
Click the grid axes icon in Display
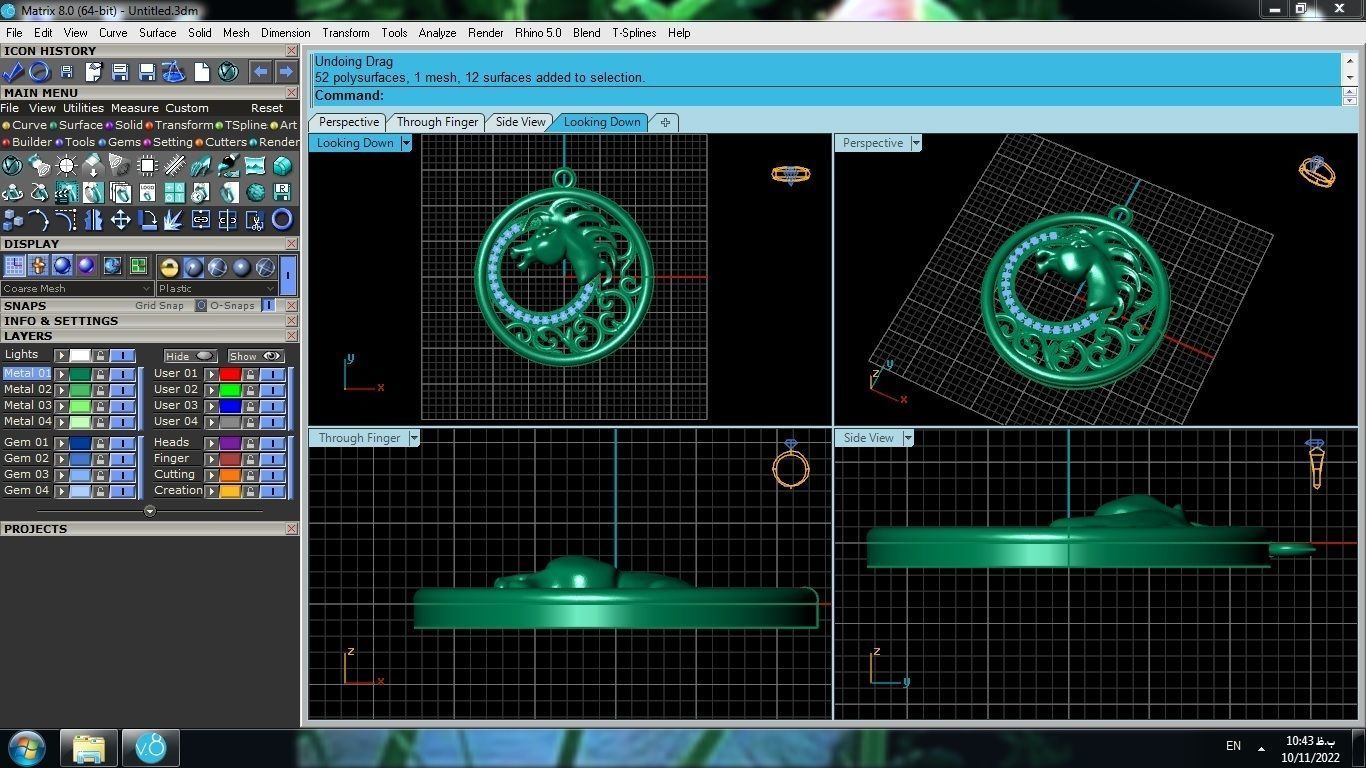[15, 266]
